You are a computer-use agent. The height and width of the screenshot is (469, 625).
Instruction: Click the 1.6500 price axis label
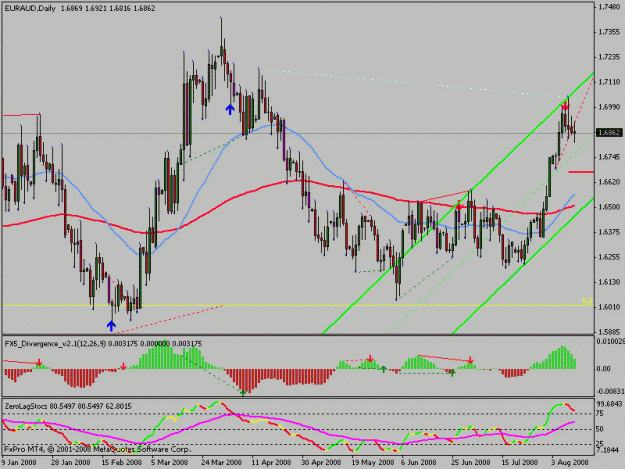[x=609, y=207]
